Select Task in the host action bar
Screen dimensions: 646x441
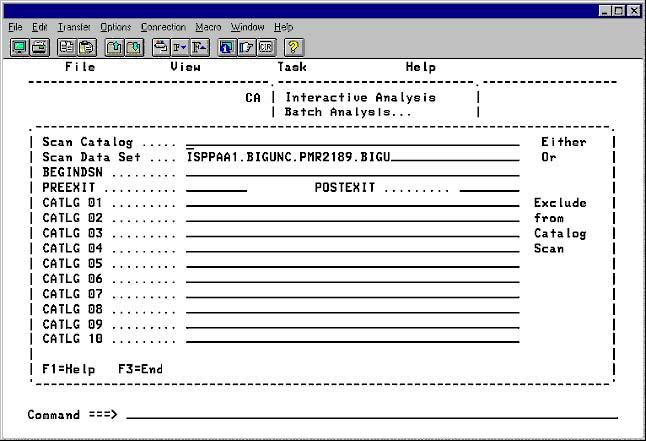pos(292,67)
